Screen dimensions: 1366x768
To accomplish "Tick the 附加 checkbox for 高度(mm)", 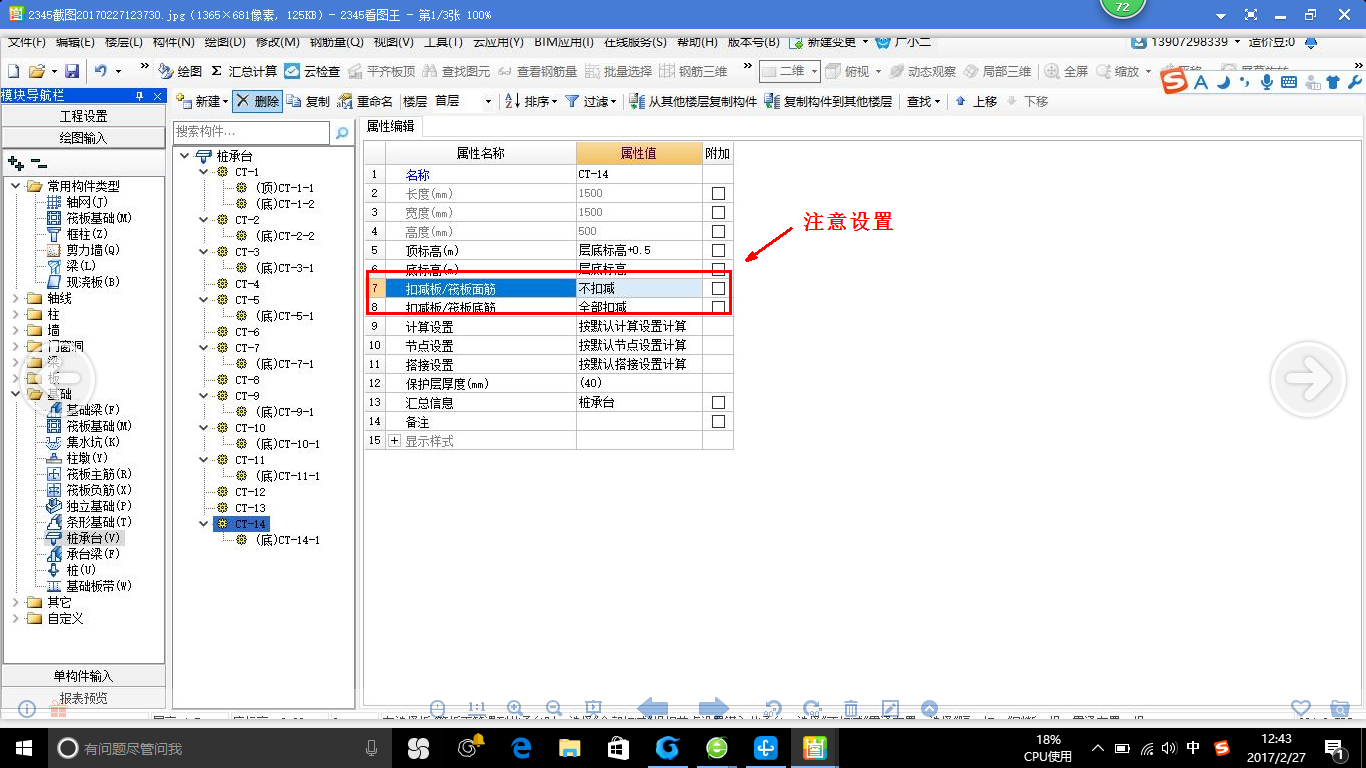I will point(718,231).
